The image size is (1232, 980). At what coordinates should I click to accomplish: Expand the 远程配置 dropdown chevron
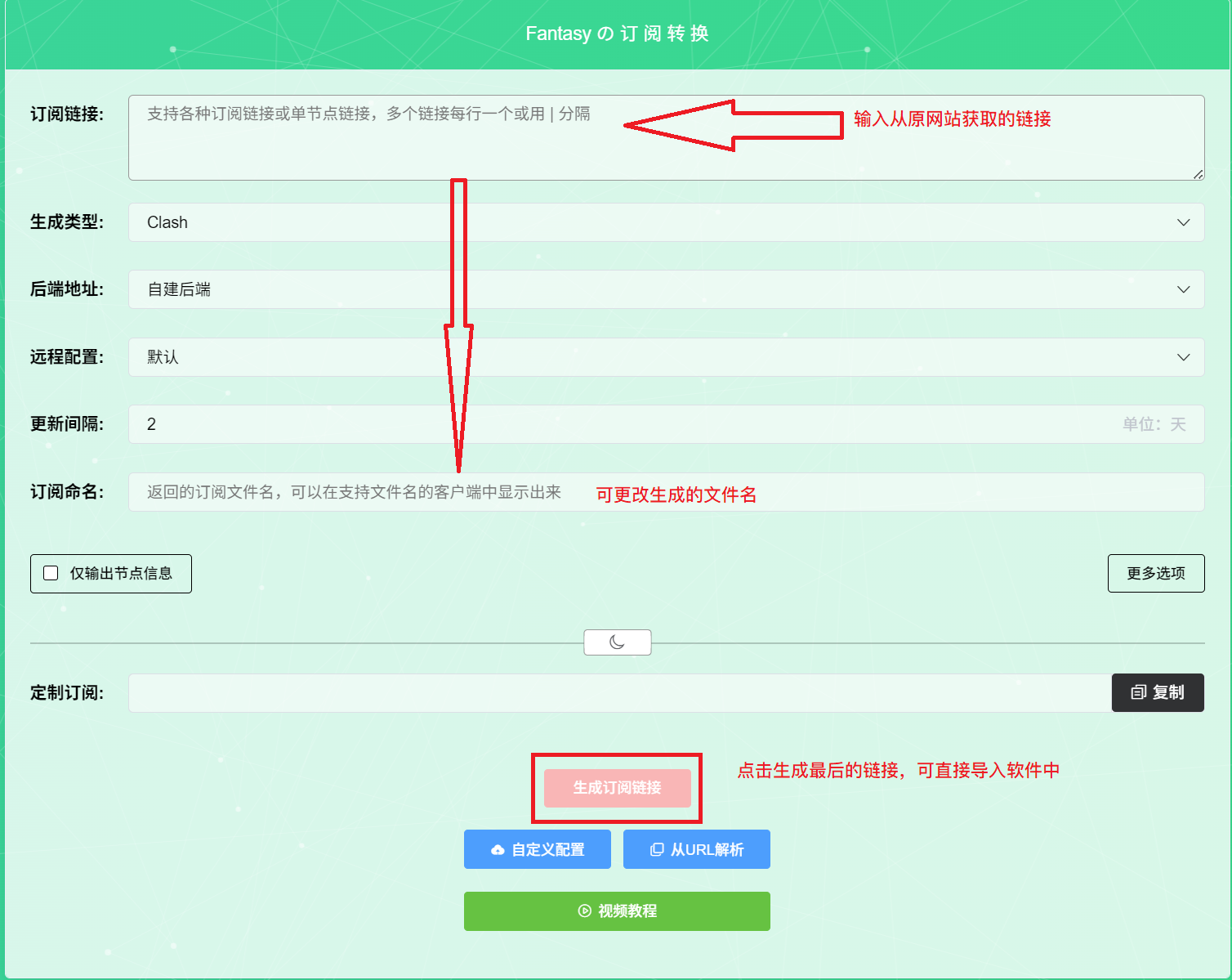(x=1182, y=357)
